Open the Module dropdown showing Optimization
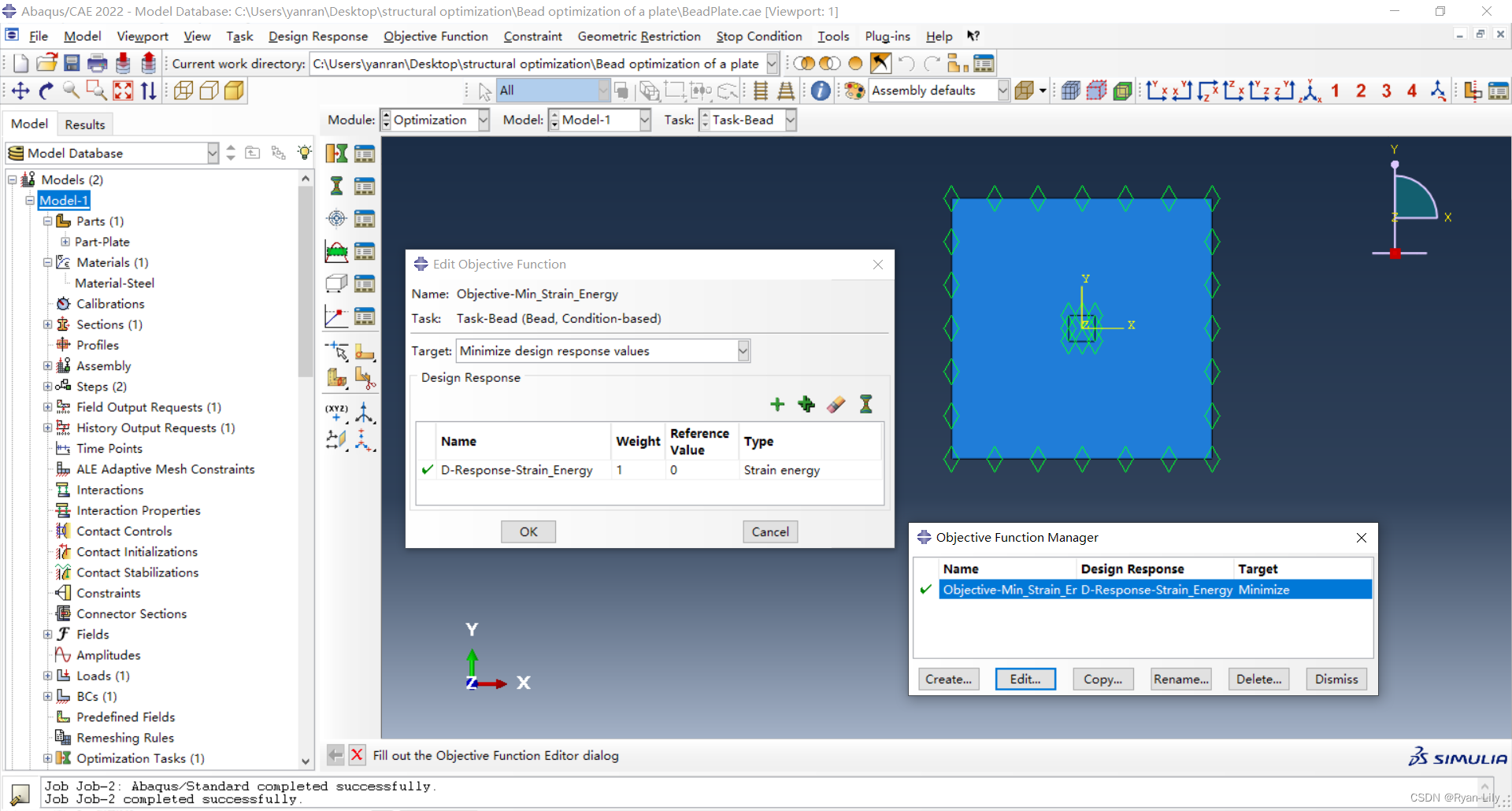This screenshot has height=811, width=1512. [x=484, y=120]
